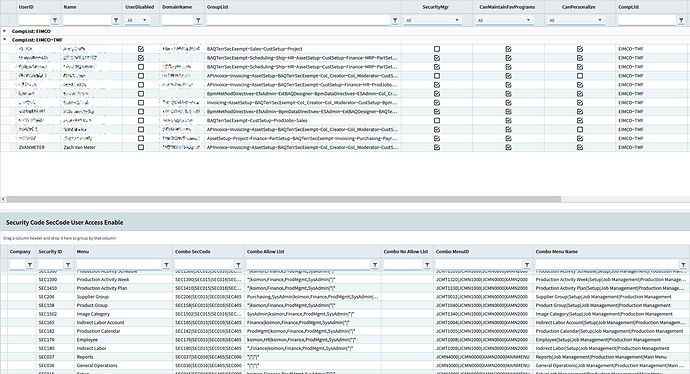Sort by the SecurityMgr column header

(436, 7)
